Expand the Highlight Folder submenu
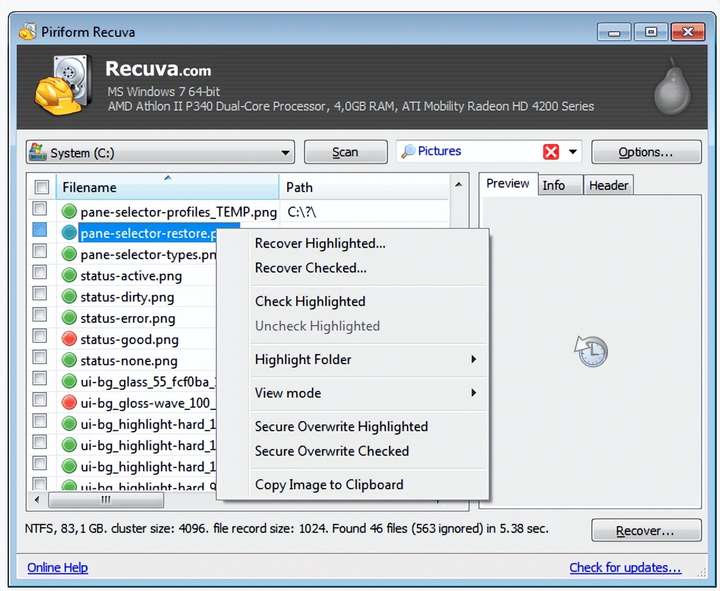Screen dimensions: 720x591 coord(369,360)
